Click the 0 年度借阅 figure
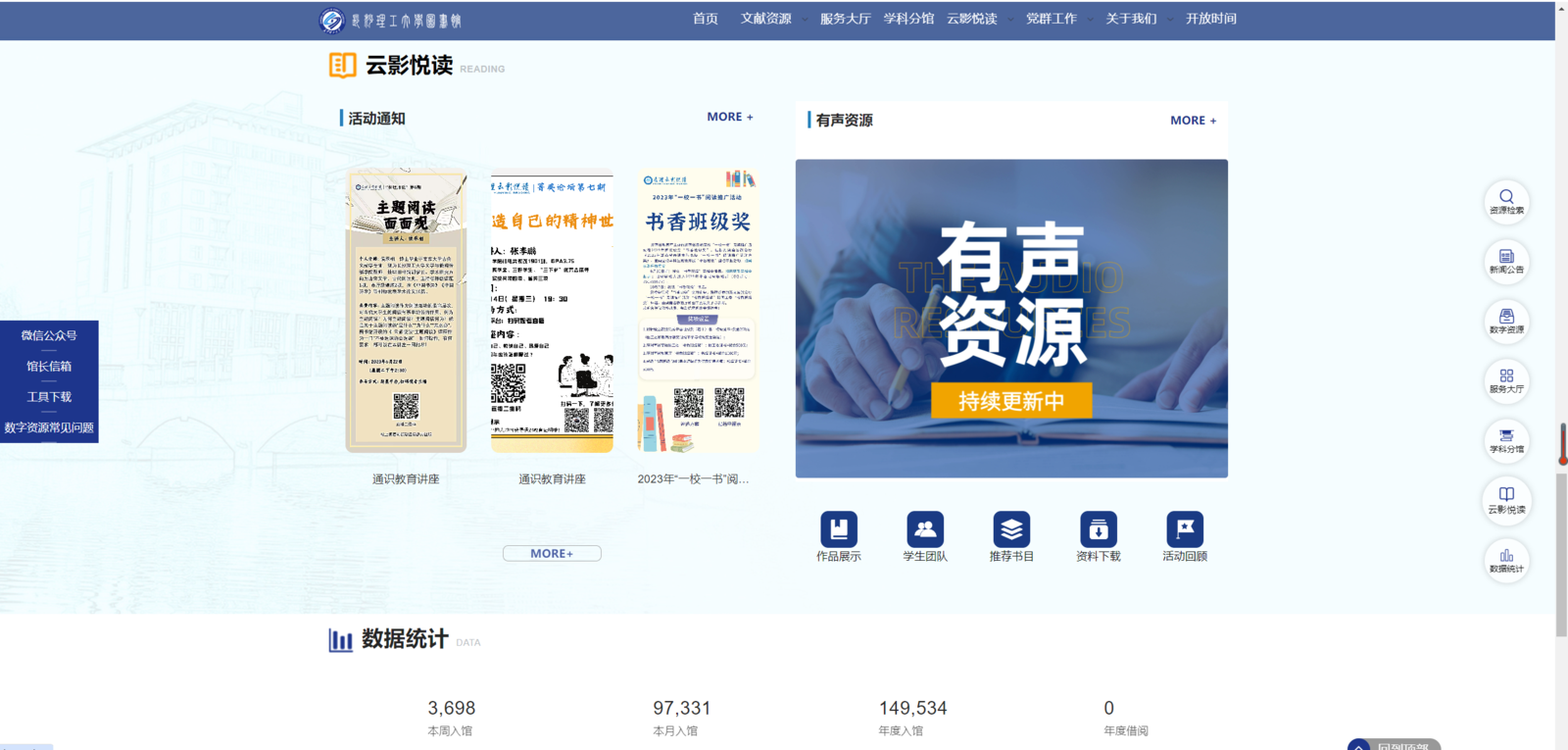1568x750 pixels. pyautogui.click(x=1109, y=708)
